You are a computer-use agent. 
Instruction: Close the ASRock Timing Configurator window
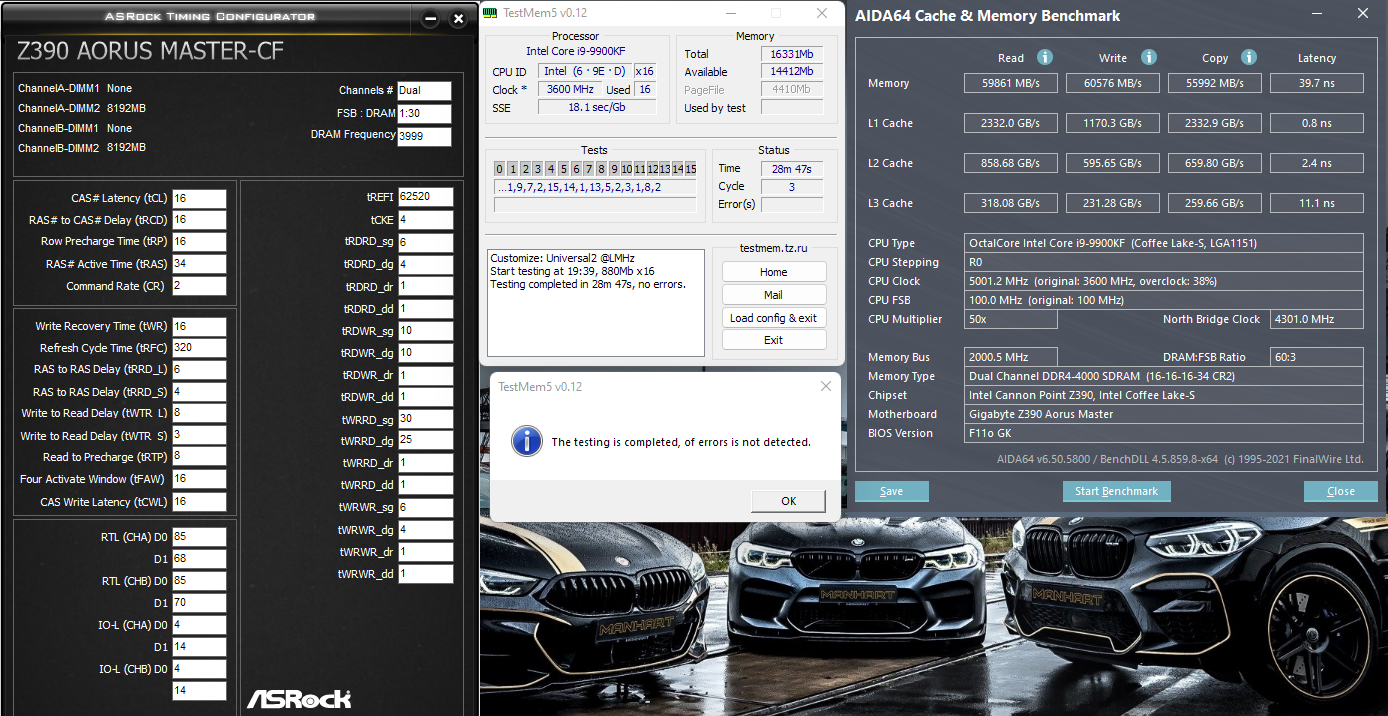coord(458,19)
